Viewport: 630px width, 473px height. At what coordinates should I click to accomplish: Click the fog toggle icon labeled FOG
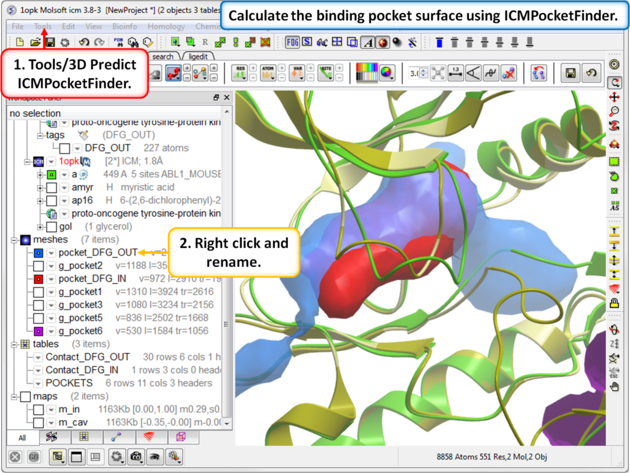(x=293, y=42)
